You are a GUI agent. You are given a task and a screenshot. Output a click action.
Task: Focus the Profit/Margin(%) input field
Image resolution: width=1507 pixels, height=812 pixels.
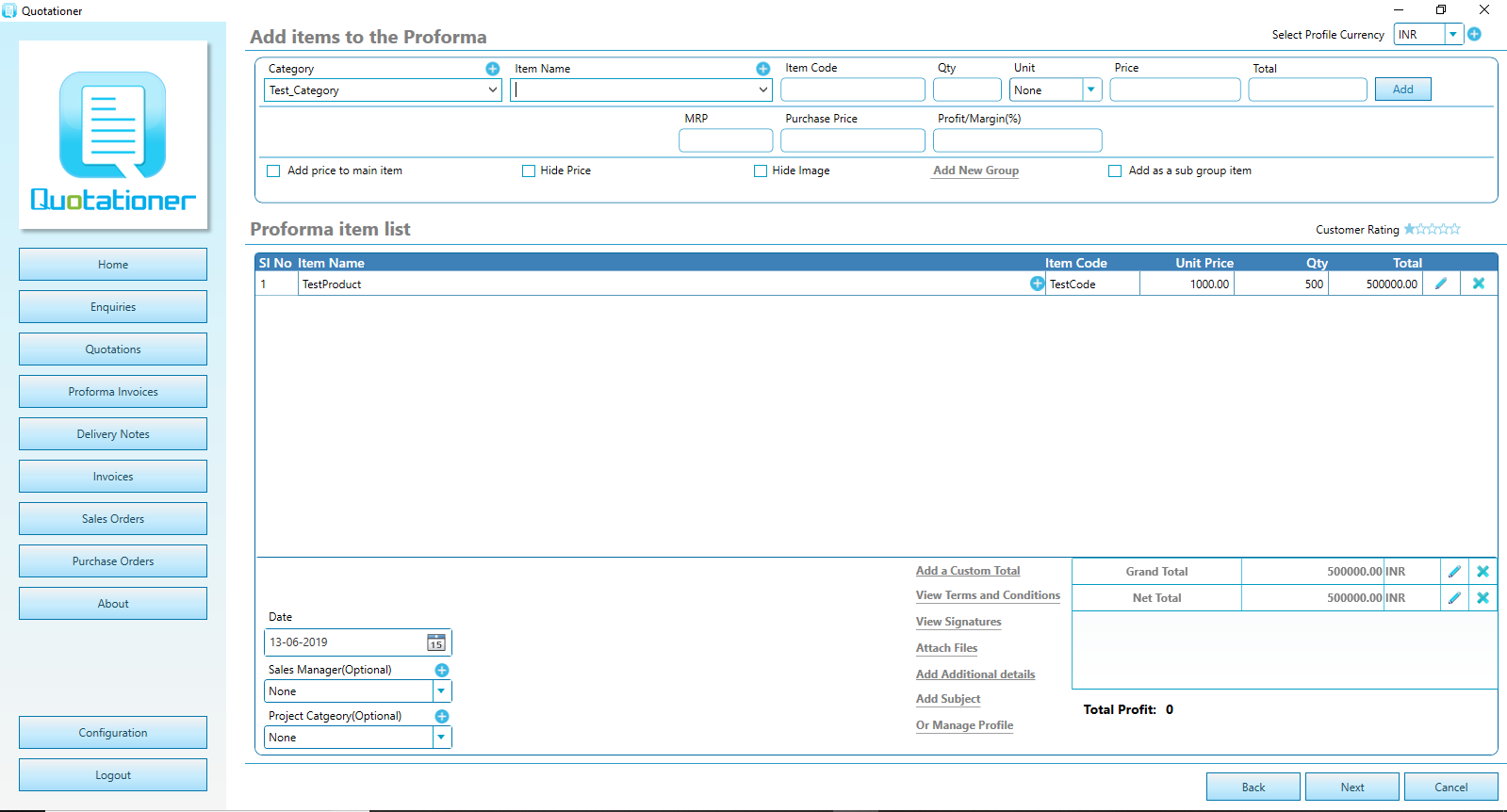(1018, 140)
